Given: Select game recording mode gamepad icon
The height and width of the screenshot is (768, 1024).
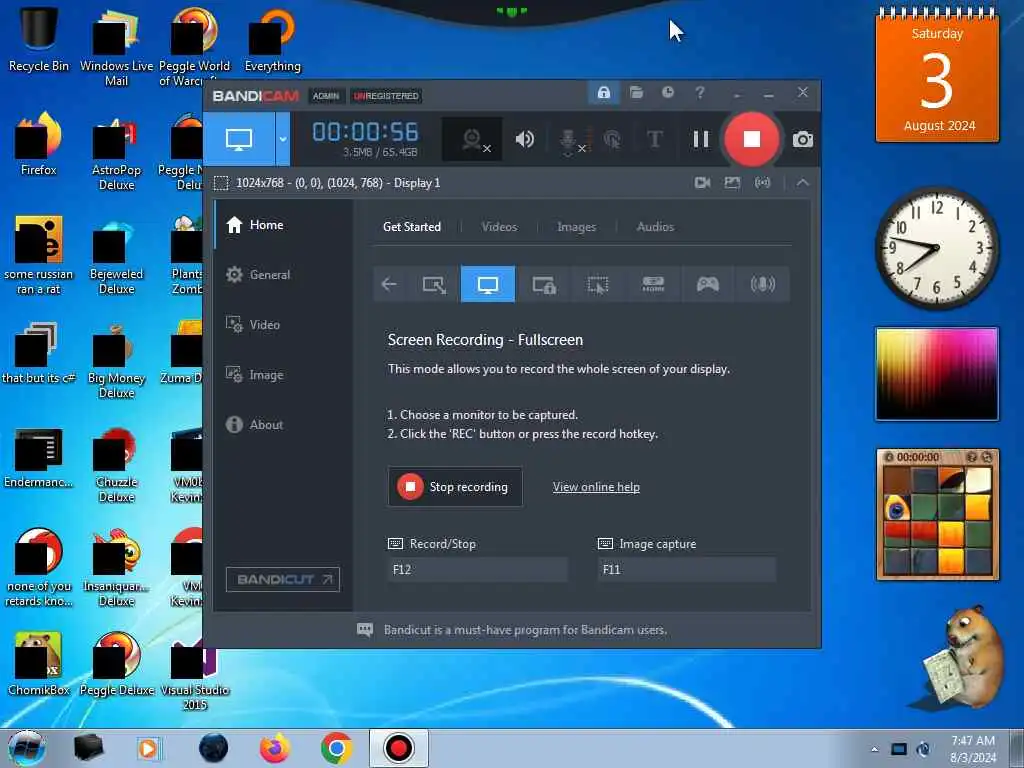Looking at the screenshot, I should (707, 284).
